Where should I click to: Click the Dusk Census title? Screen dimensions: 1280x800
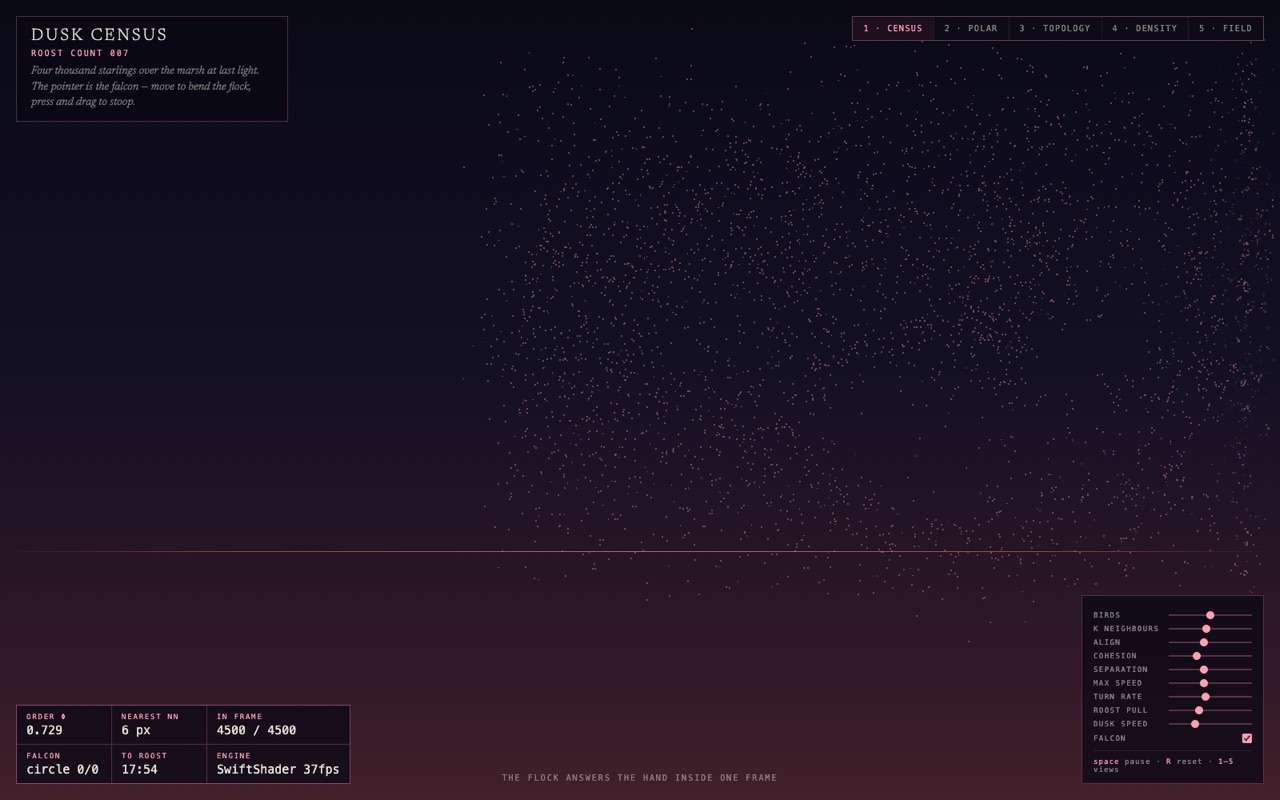click(x=99, y=35)
